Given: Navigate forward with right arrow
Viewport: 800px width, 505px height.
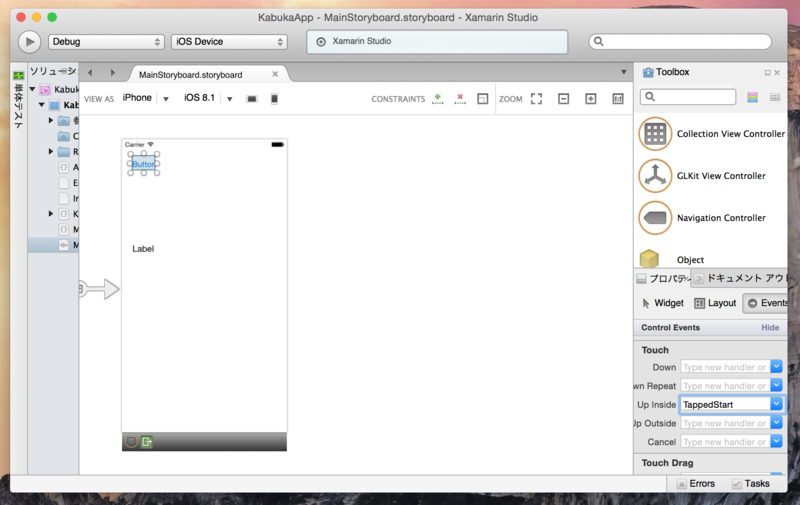Looking at the screenshot, I should pyautogui.click(x=113, y=73).
